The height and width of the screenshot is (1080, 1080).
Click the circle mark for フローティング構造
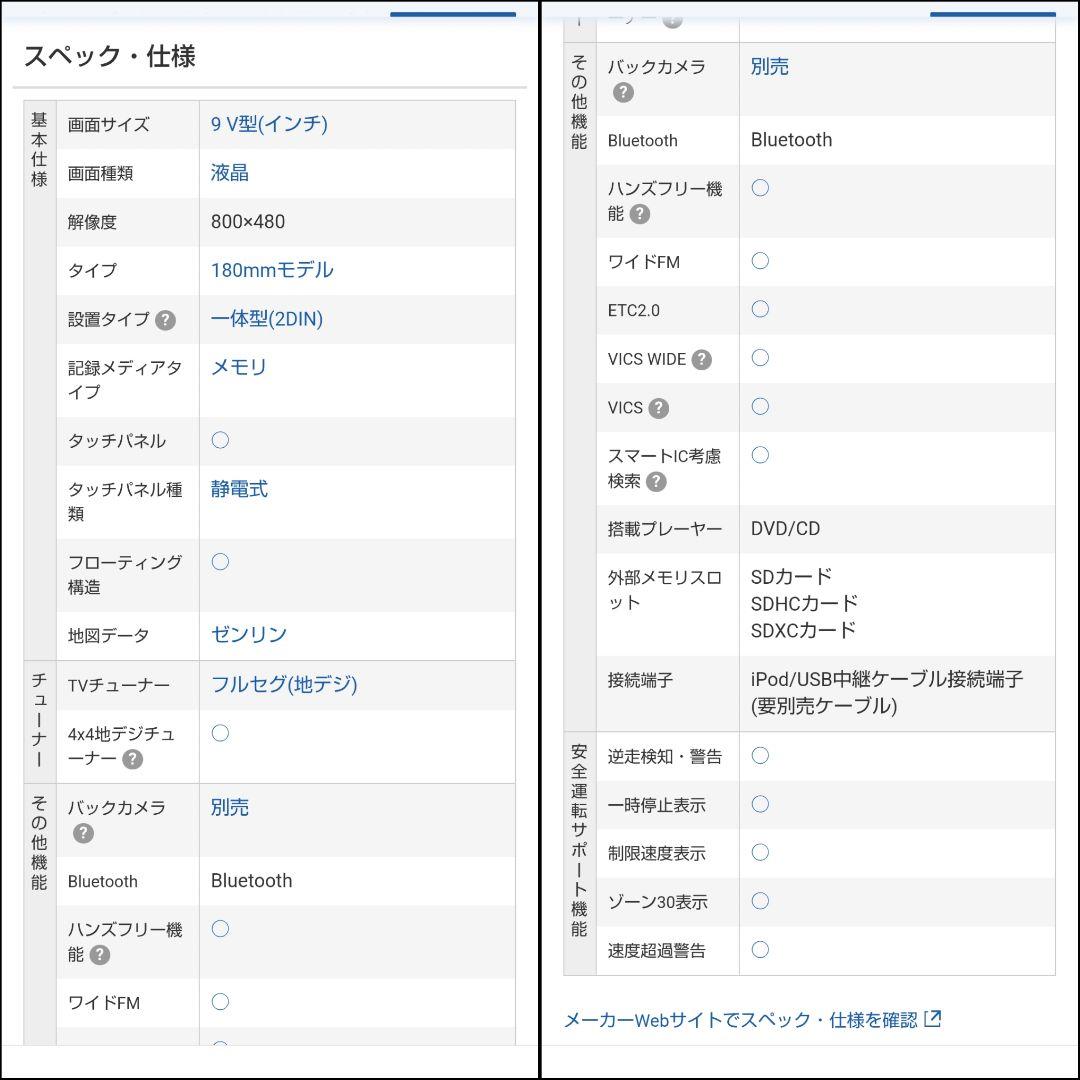tap(220, 562)
